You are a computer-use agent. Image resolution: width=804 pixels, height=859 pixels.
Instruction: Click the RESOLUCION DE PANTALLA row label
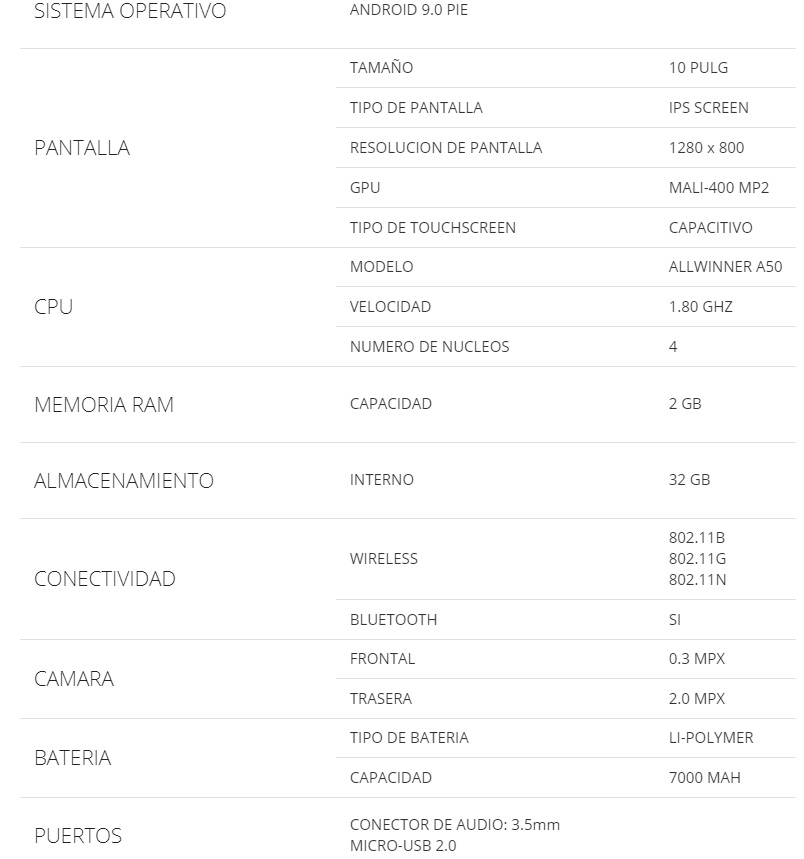445,148
